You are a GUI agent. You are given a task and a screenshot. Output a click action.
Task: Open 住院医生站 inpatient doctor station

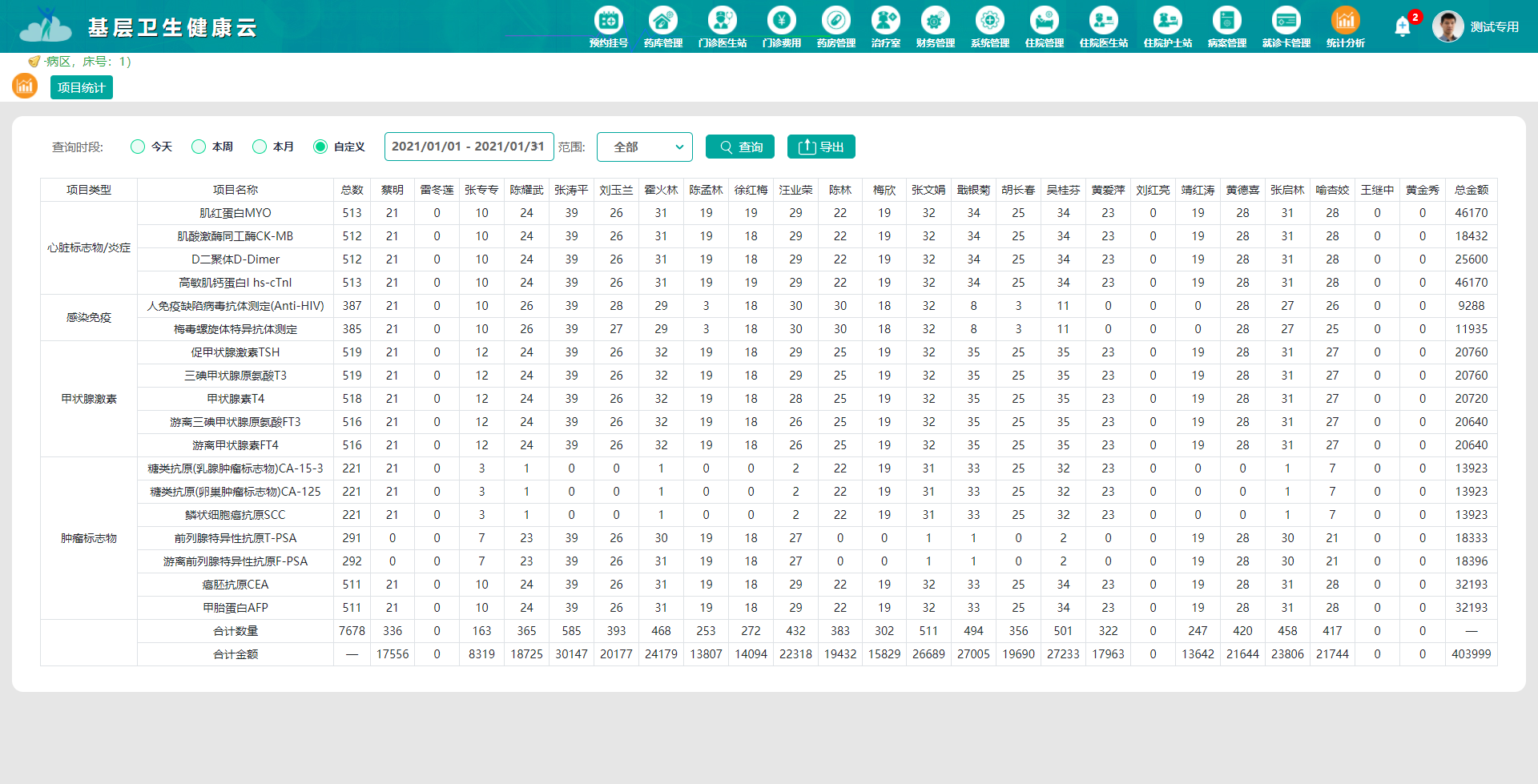(x=1104, y=27)
